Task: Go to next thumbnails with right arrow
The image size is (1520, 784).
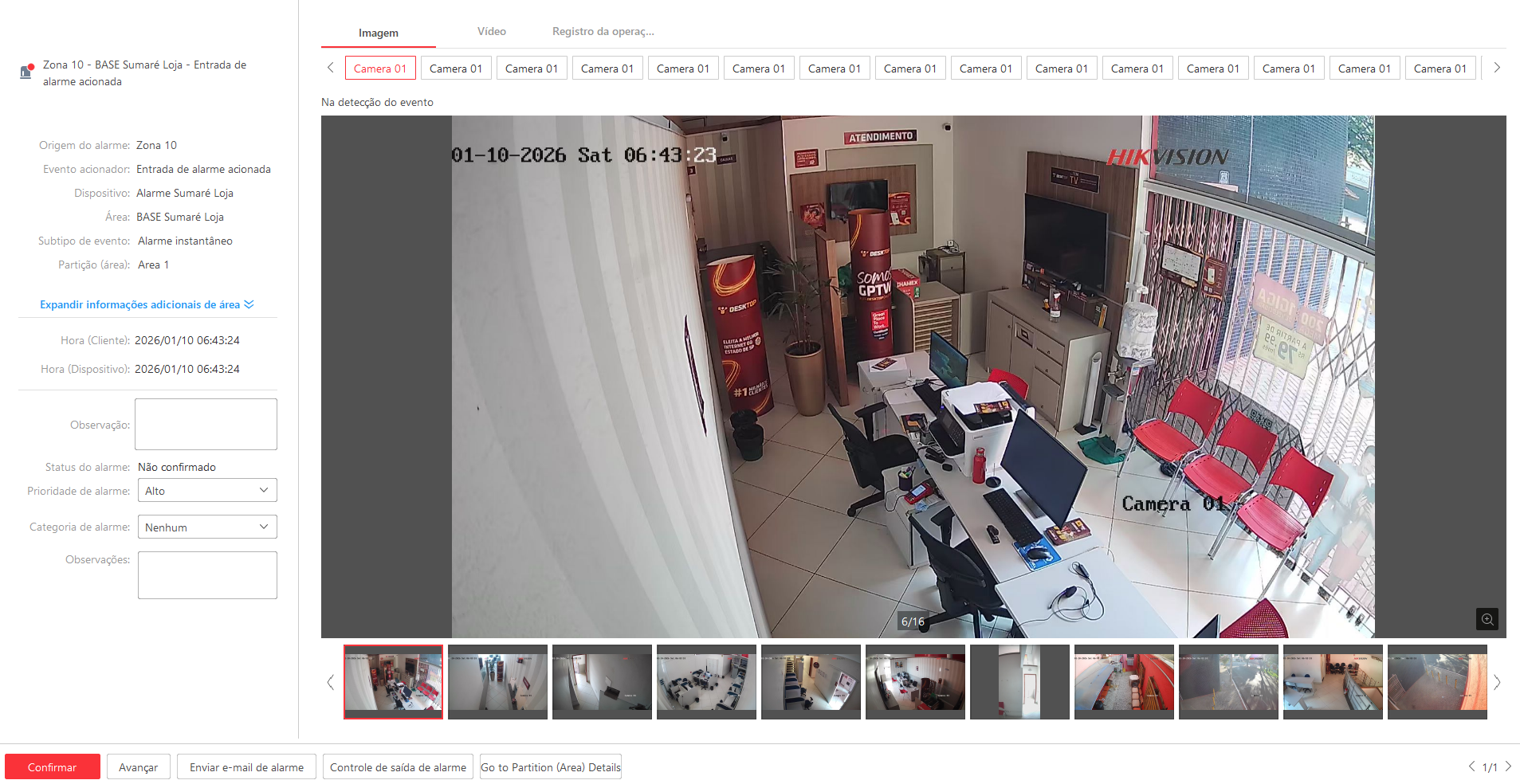Action: point(1496,682)
